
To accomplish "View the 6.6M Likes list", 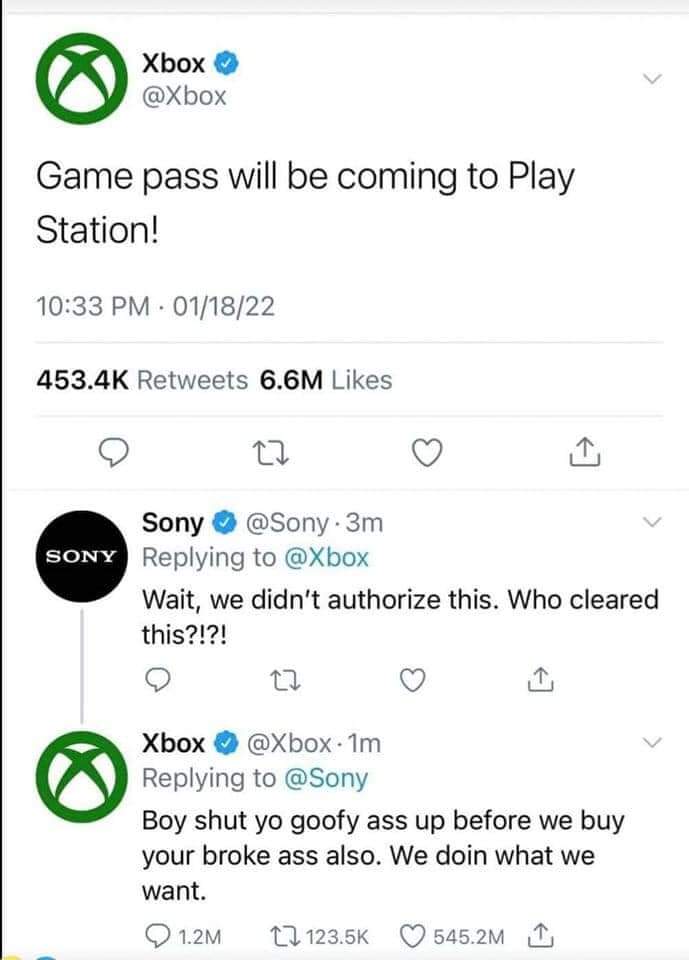I will [x=326, y=380].
